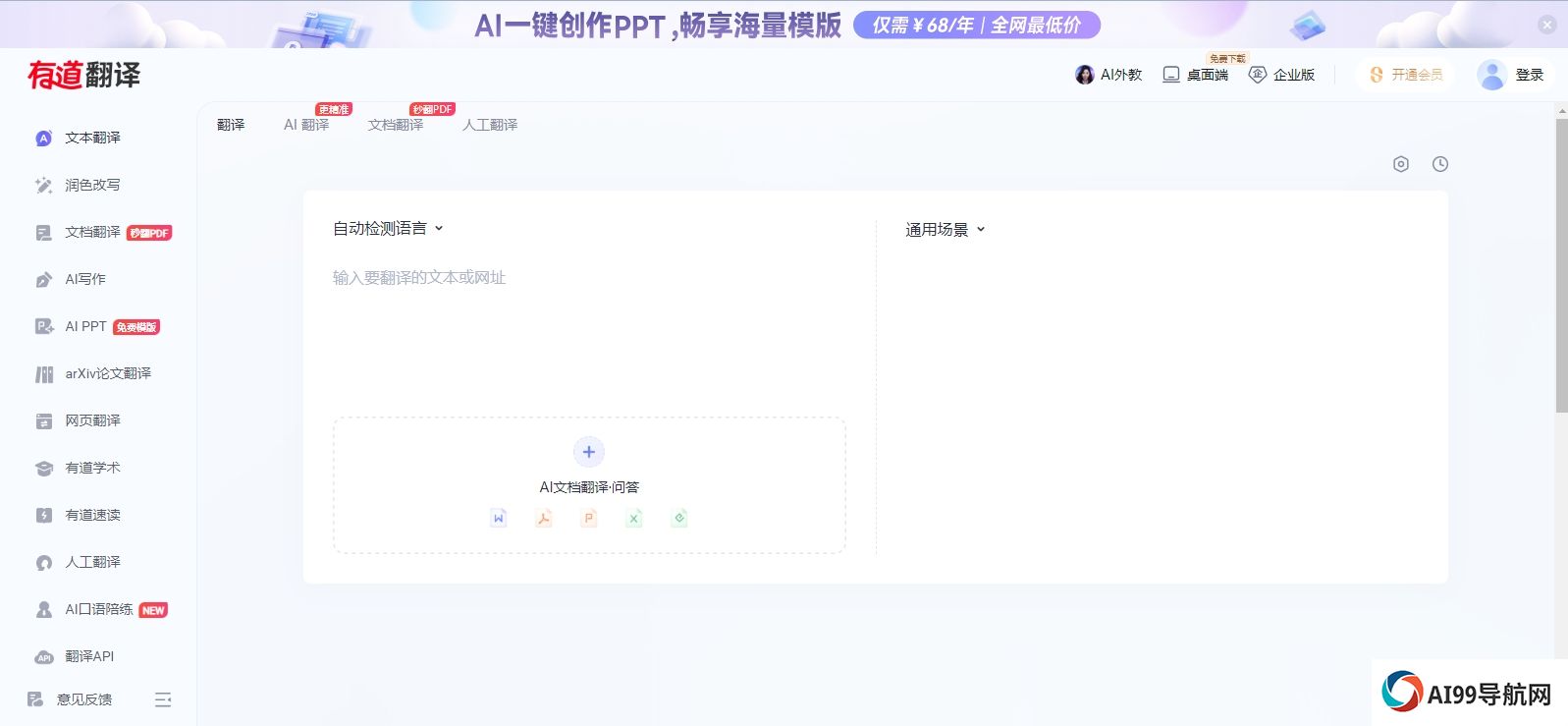Click the plus icon to upload document
Viewport: 1568px width, 726px height.
pos(589,452)
